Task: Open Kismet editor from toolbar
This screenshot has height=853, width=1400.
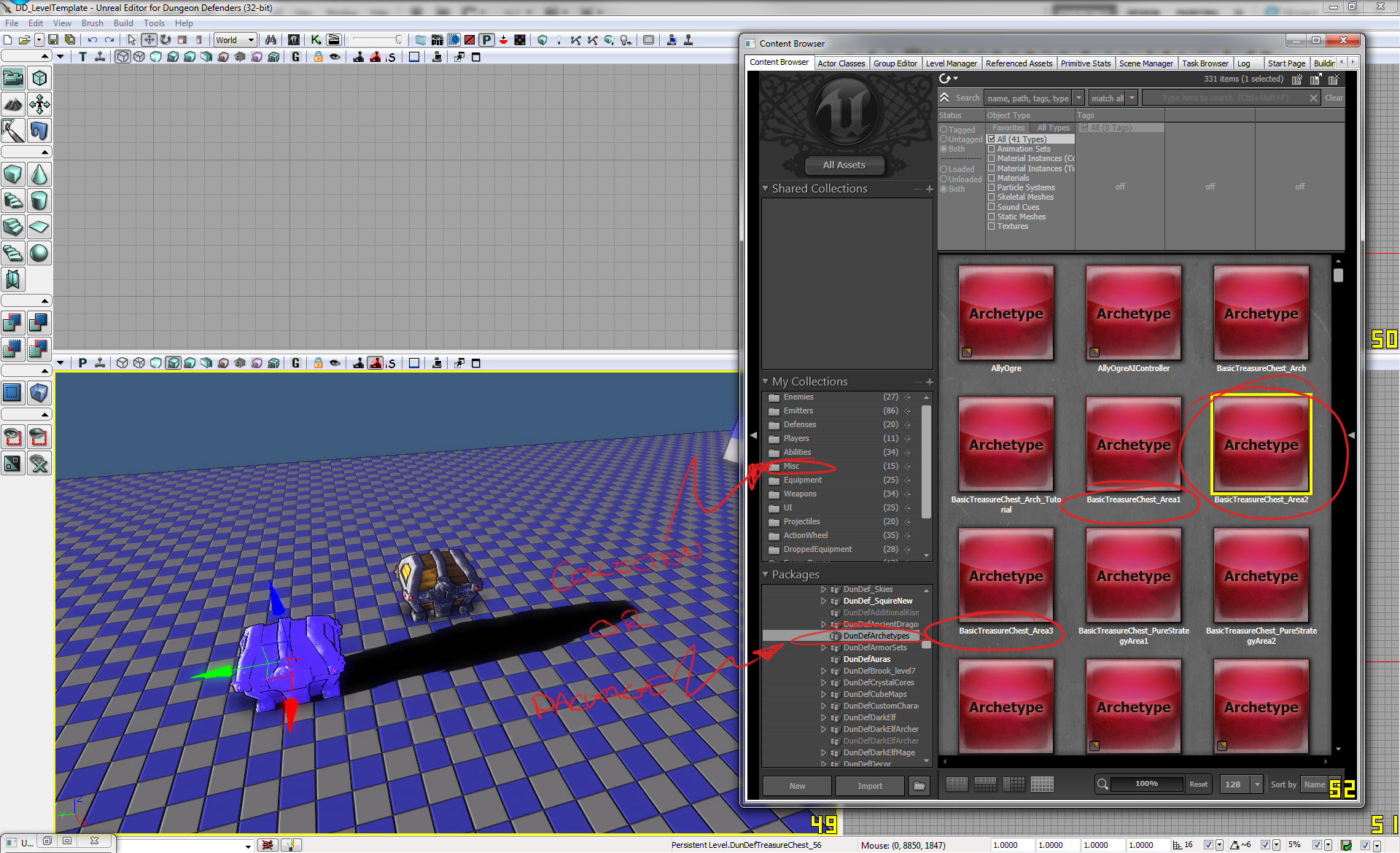Action: pyautogui.click(x=316, y=40)
